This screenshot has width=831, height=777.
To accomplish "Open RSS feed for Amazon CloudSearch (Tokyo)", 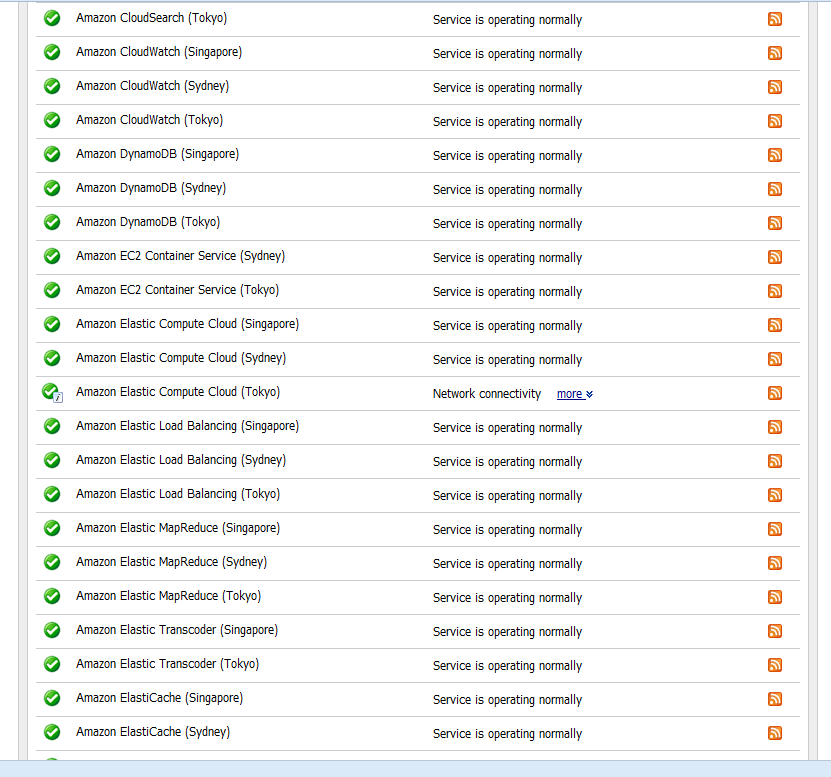I will 775,19.
